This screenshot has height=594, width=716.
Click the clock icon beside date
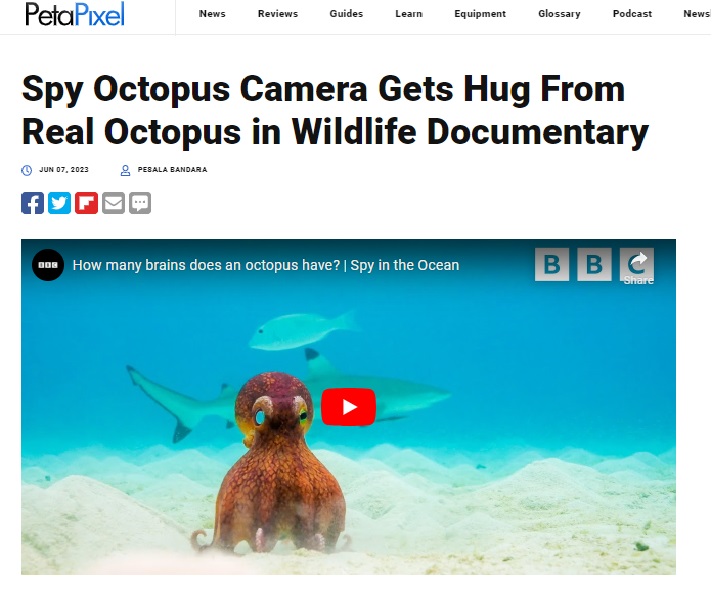27,170
